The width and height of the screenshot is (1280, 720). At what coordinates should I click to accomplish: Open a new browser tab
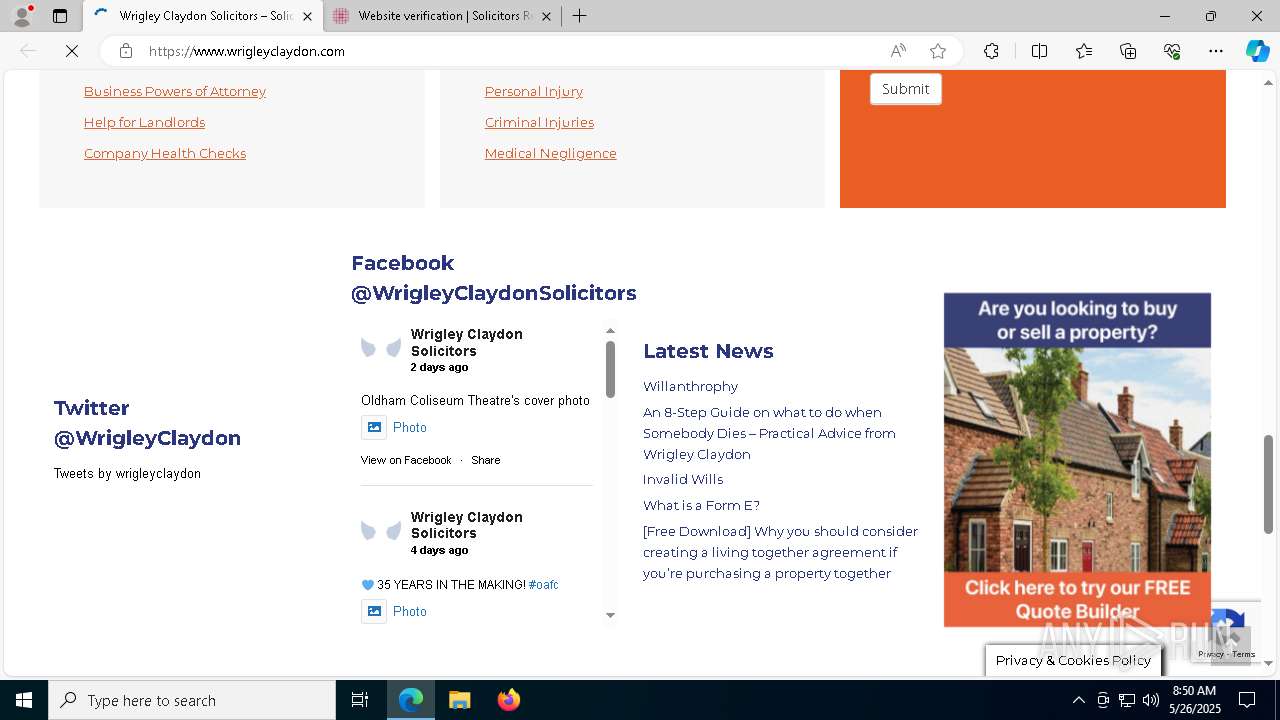(579, 16)
